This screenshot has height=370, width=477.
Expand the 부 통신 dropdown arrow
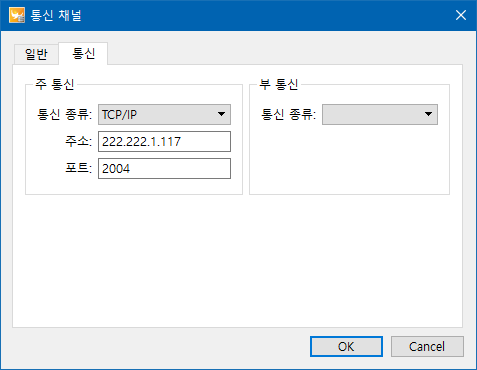pos(428,114)
